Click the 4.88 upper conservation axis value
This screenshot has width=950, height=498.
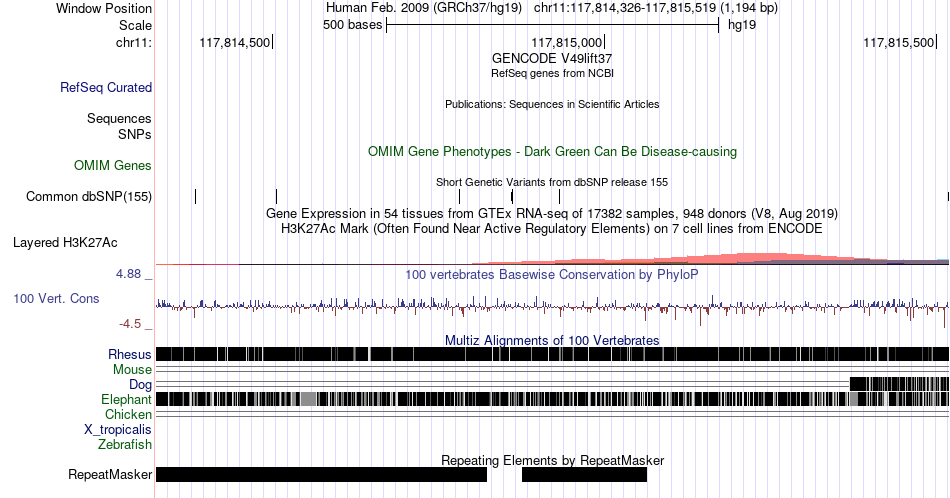[x=128, y=274]
